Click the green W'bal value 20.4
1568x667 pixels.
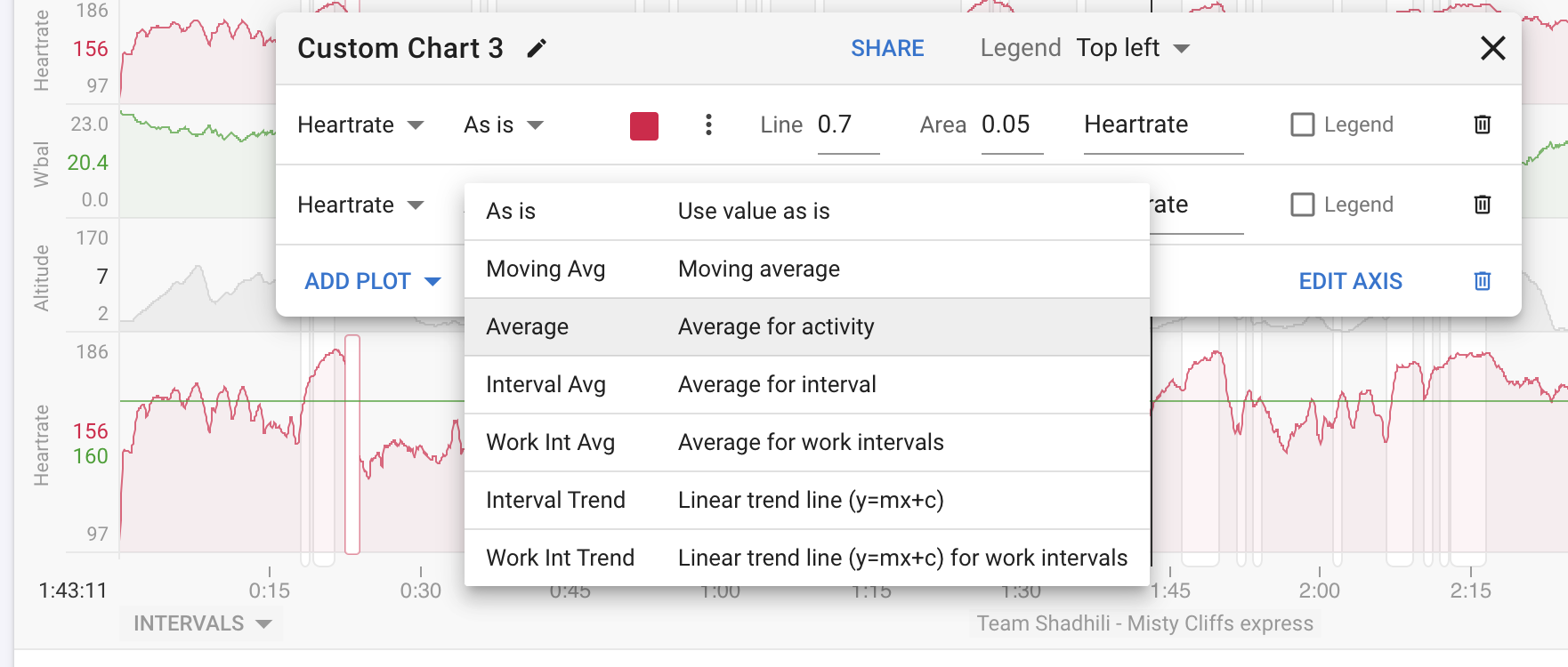tap(87, 163)
